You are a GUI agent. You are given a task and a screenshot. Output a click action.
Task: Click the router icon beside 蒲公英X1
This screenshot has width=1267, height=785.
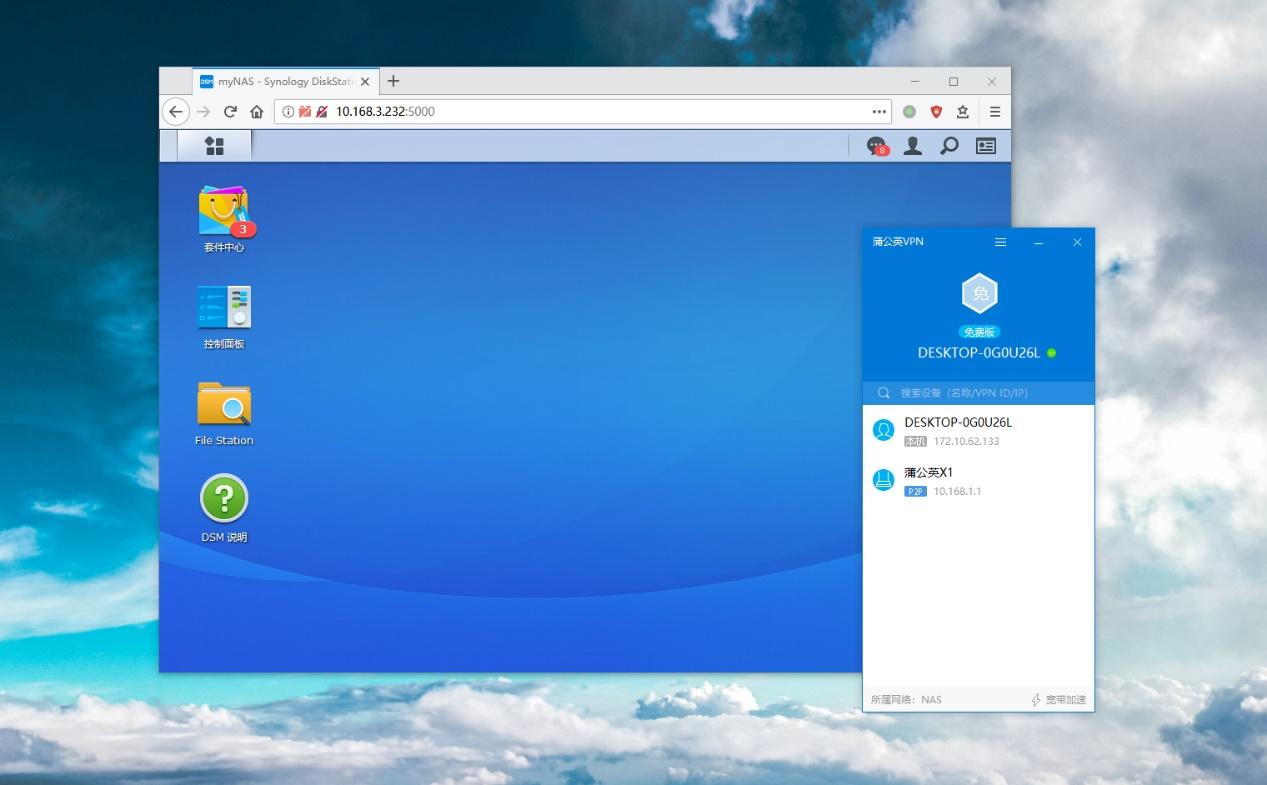tap(883, 480)
